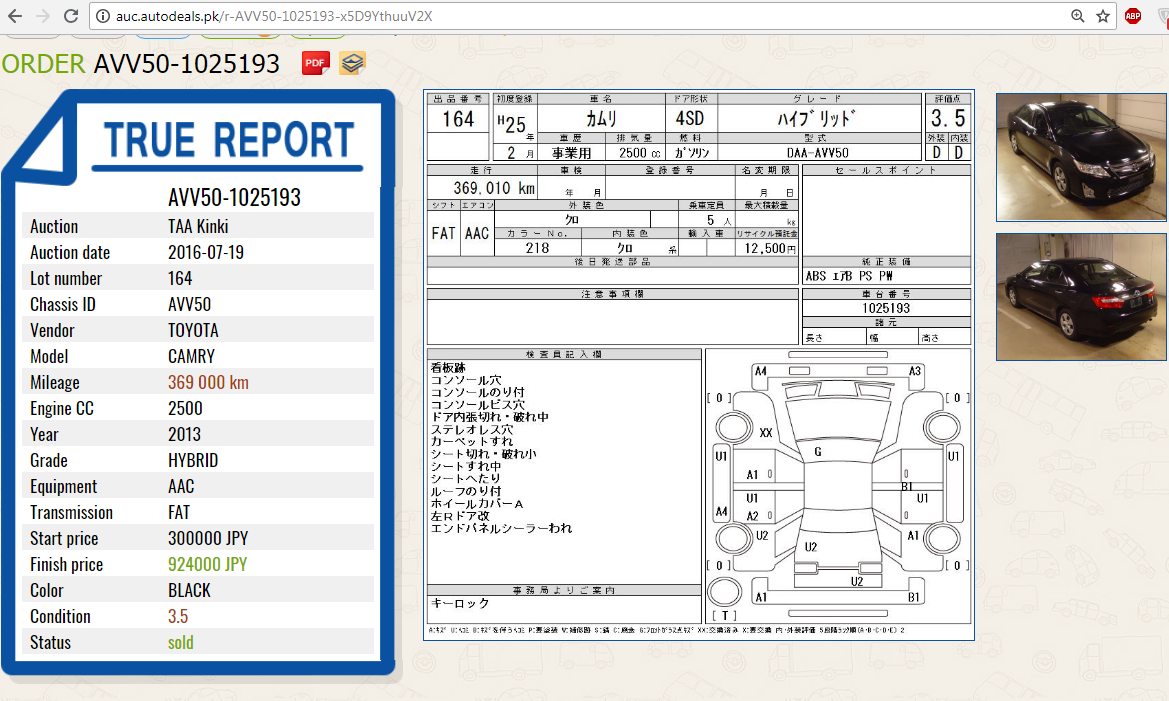
Task: Click the 369,010 km odometer reading on sheet
Action: pos(494,188)
